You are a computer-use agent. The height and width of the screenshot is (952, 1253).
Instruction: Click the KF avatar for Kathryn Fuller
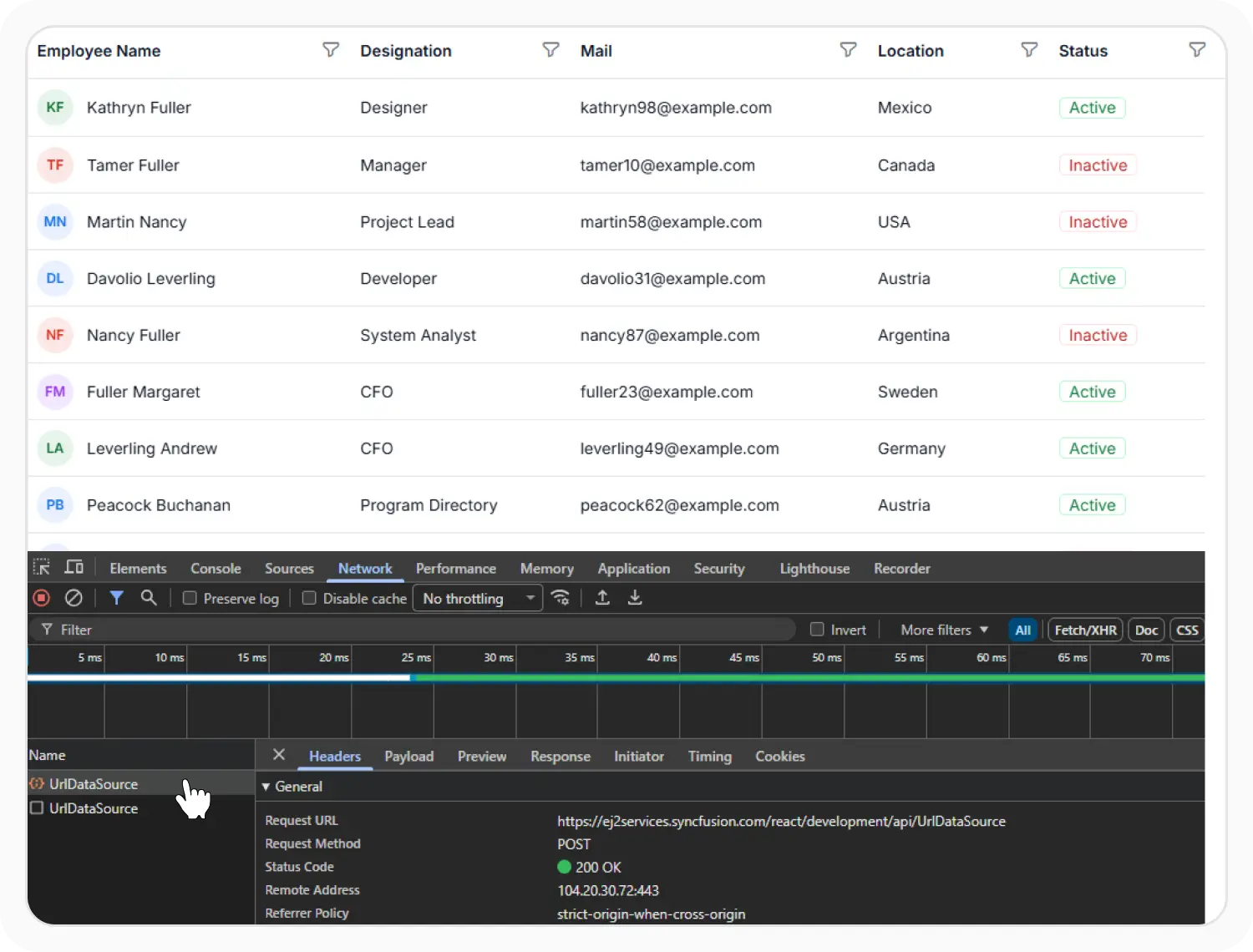click(x=55, y=108)
